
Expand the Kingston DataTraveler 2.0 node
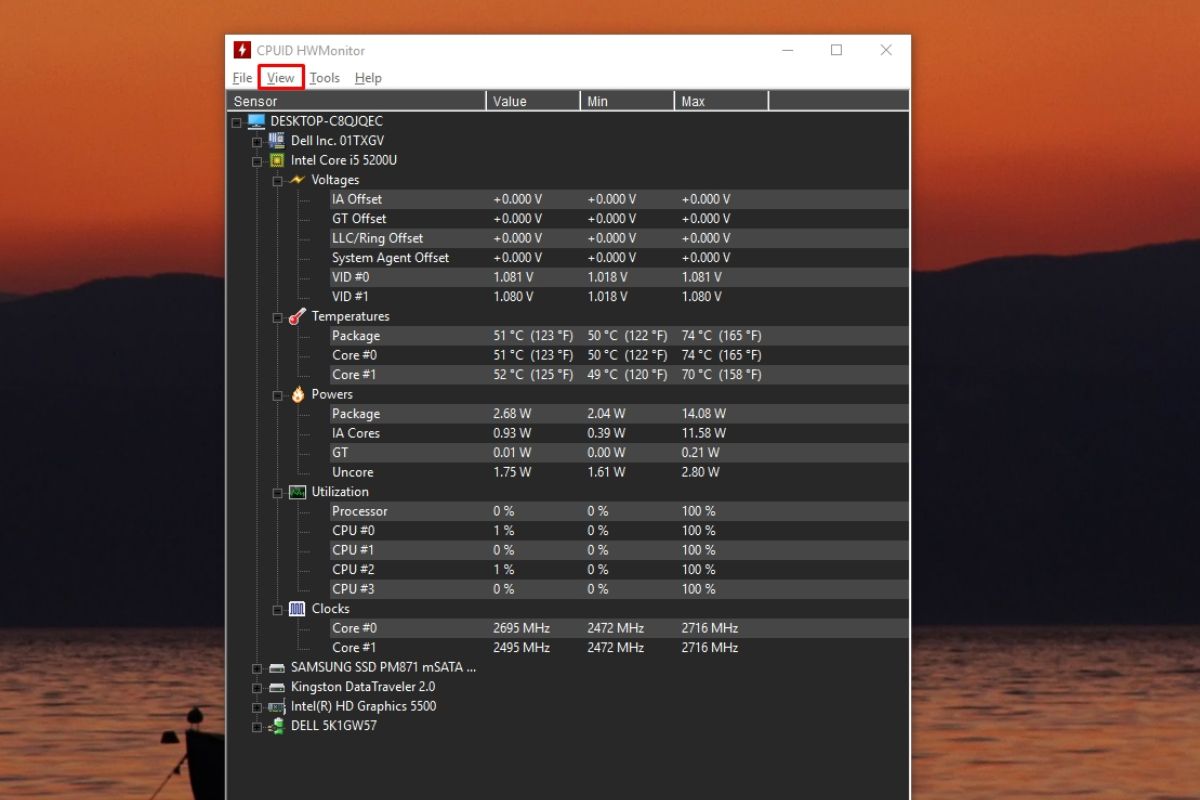pyautogui.click(x=257, y=687)
